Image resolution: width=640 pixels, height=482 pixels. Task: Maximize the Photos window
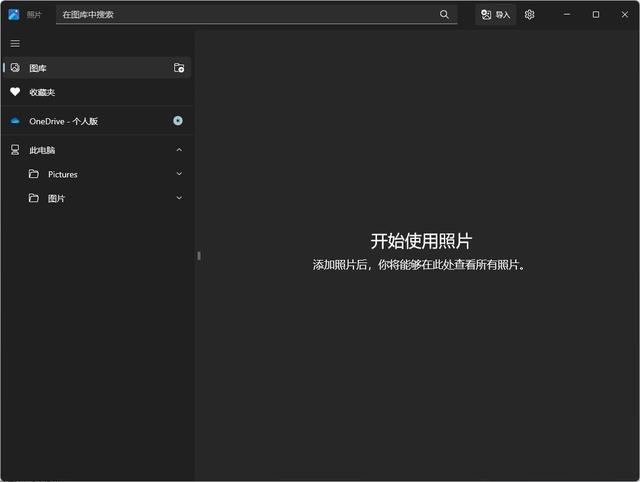596,15
